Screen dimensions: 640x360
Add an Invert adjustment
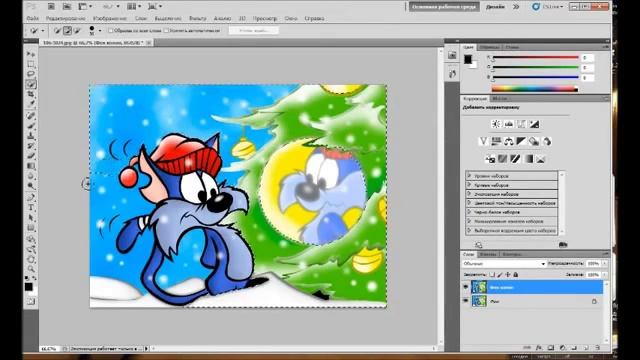[490, 159]
